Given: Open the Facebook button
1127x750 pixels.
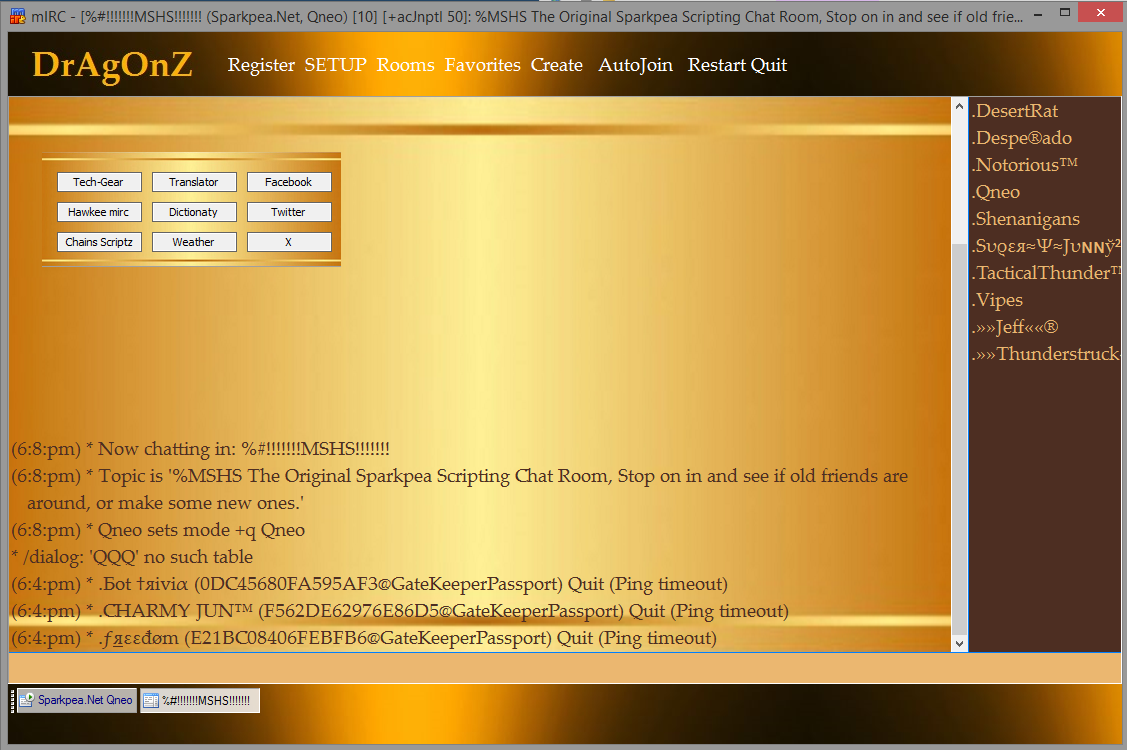Looking at the screenshot, I should point(289,182).
